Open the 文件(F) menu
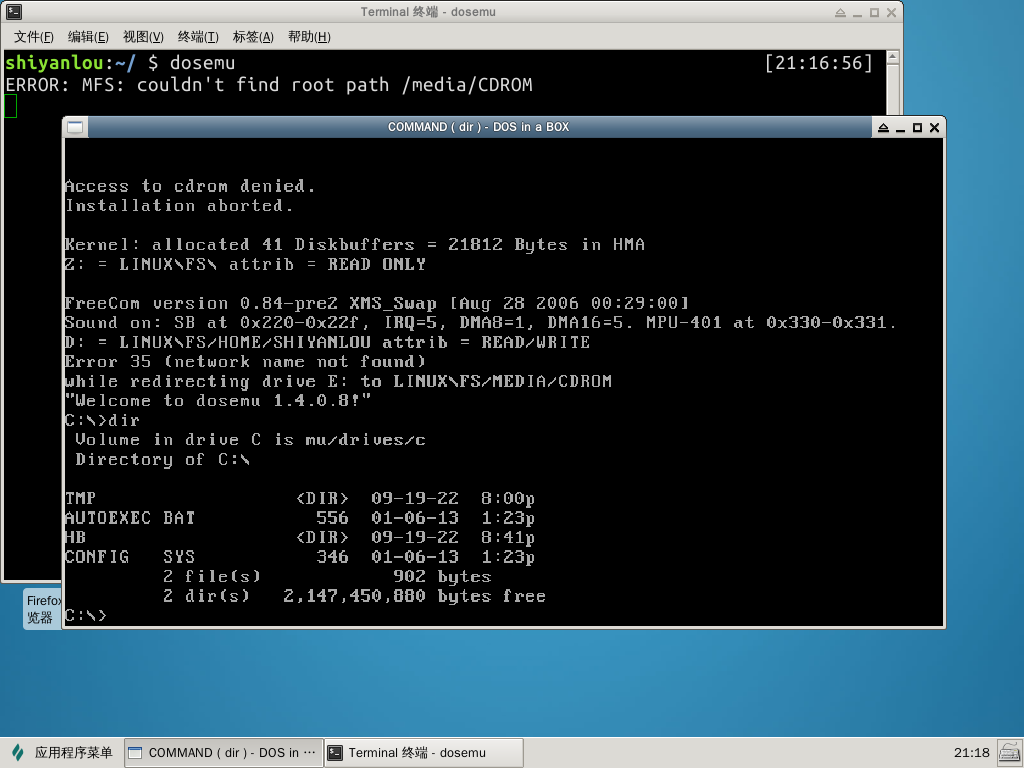 coord(33,37)
